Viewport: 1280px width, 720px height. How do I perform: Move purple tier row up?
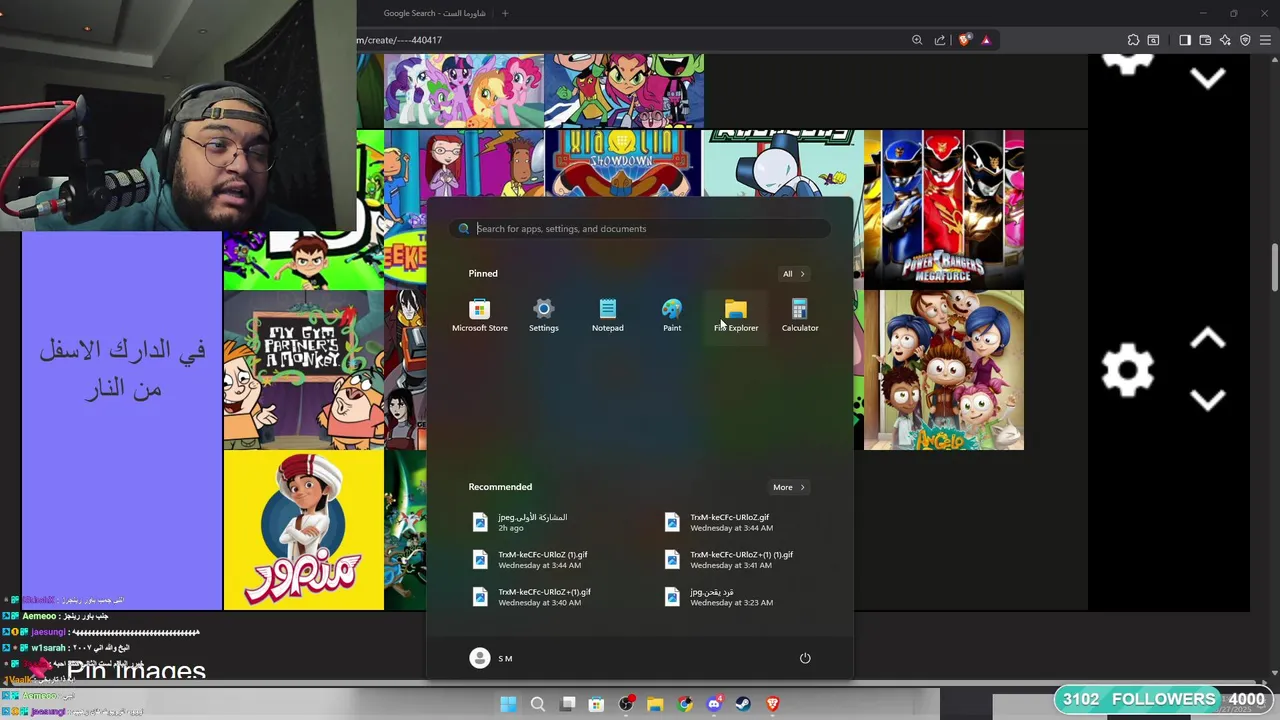tap(1208, 340)
